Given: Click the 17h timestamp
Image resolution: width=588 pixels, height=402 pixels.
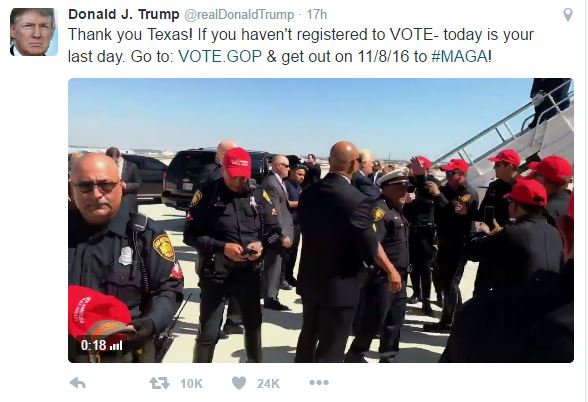Looking at the screenshot, I should tap(317, 15).
